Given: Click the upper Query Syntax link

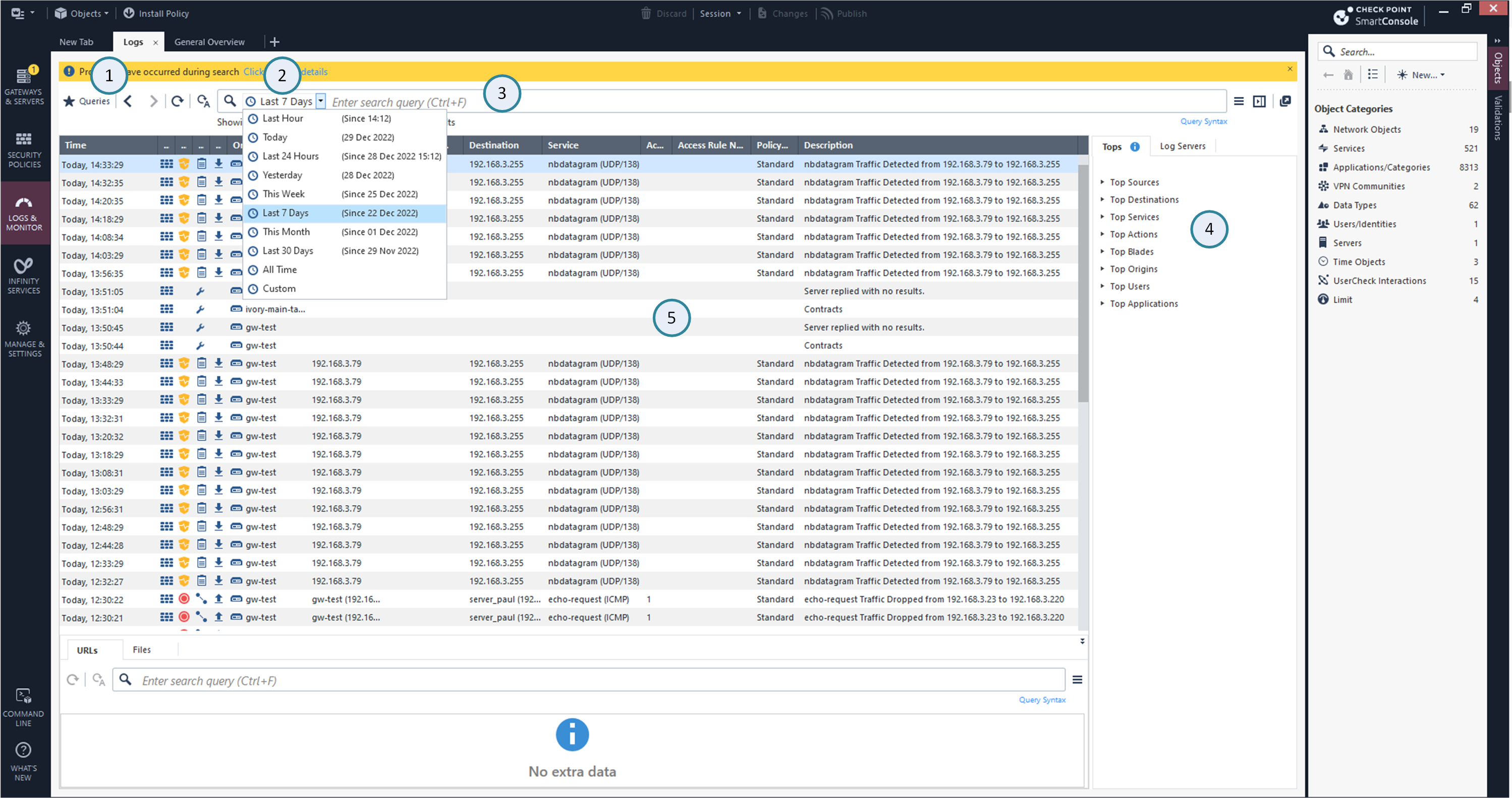Looking at the screenshot, I should (1203, 121).
